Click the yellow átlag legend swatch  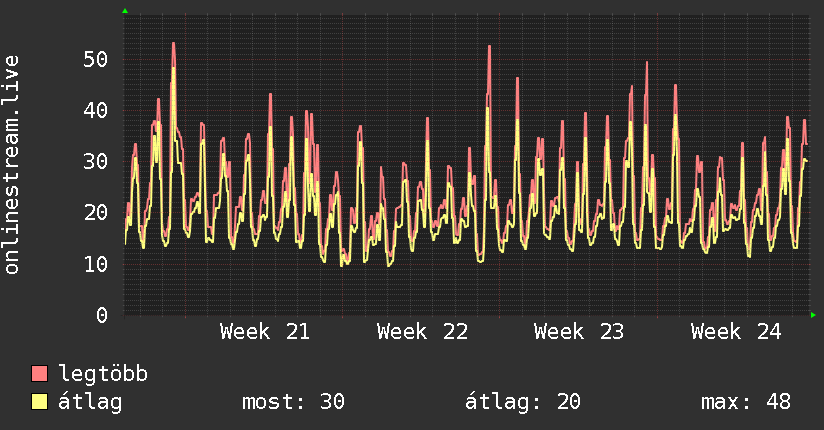39,402
